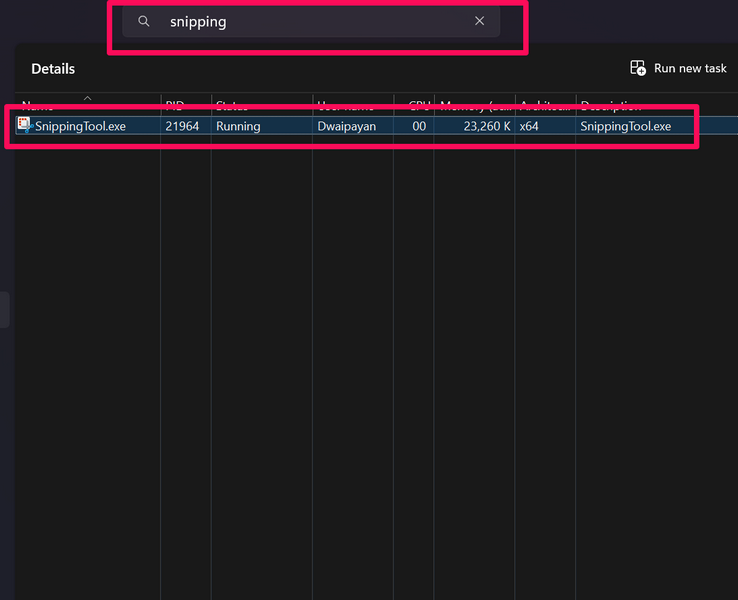Click the Running status cell

pyautogui.click(x=238, y=126)
